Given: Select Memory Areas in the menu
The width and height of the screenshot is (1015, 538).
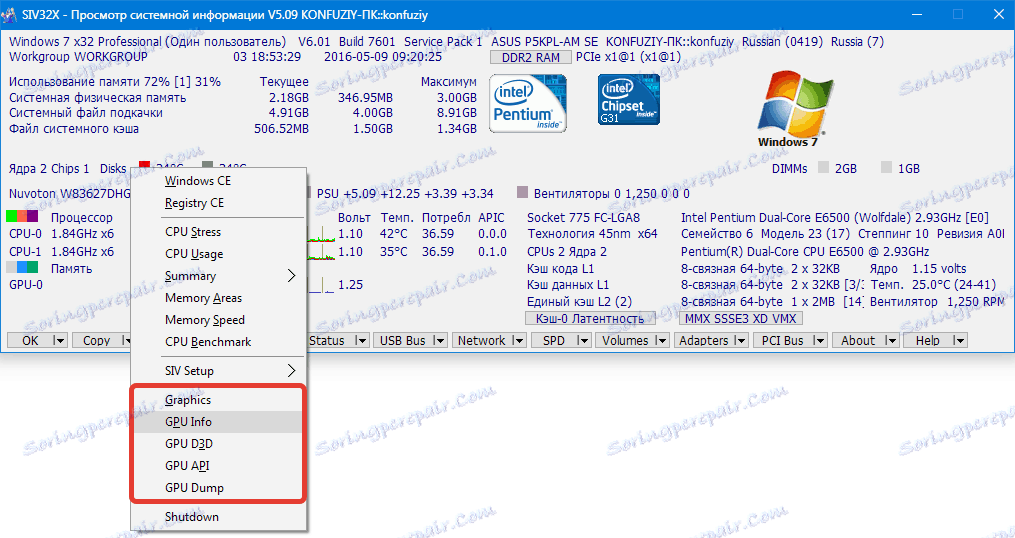Looking at the screenshot, I should [x=218, y=298].
